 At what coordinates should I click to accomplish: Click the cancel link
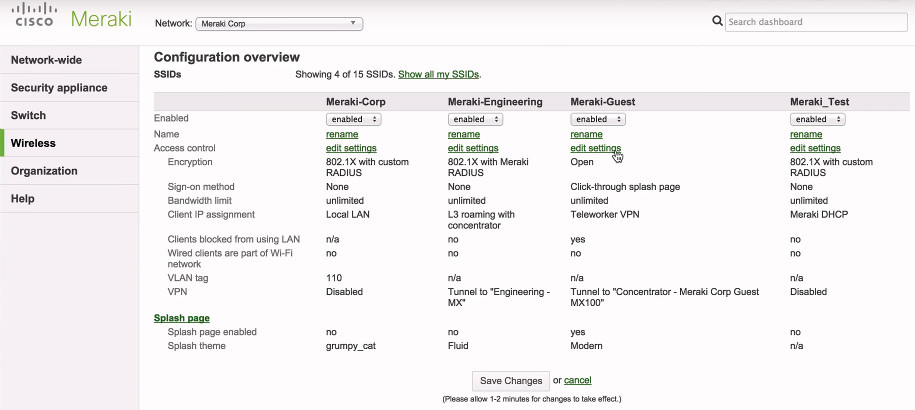(578, 380)
